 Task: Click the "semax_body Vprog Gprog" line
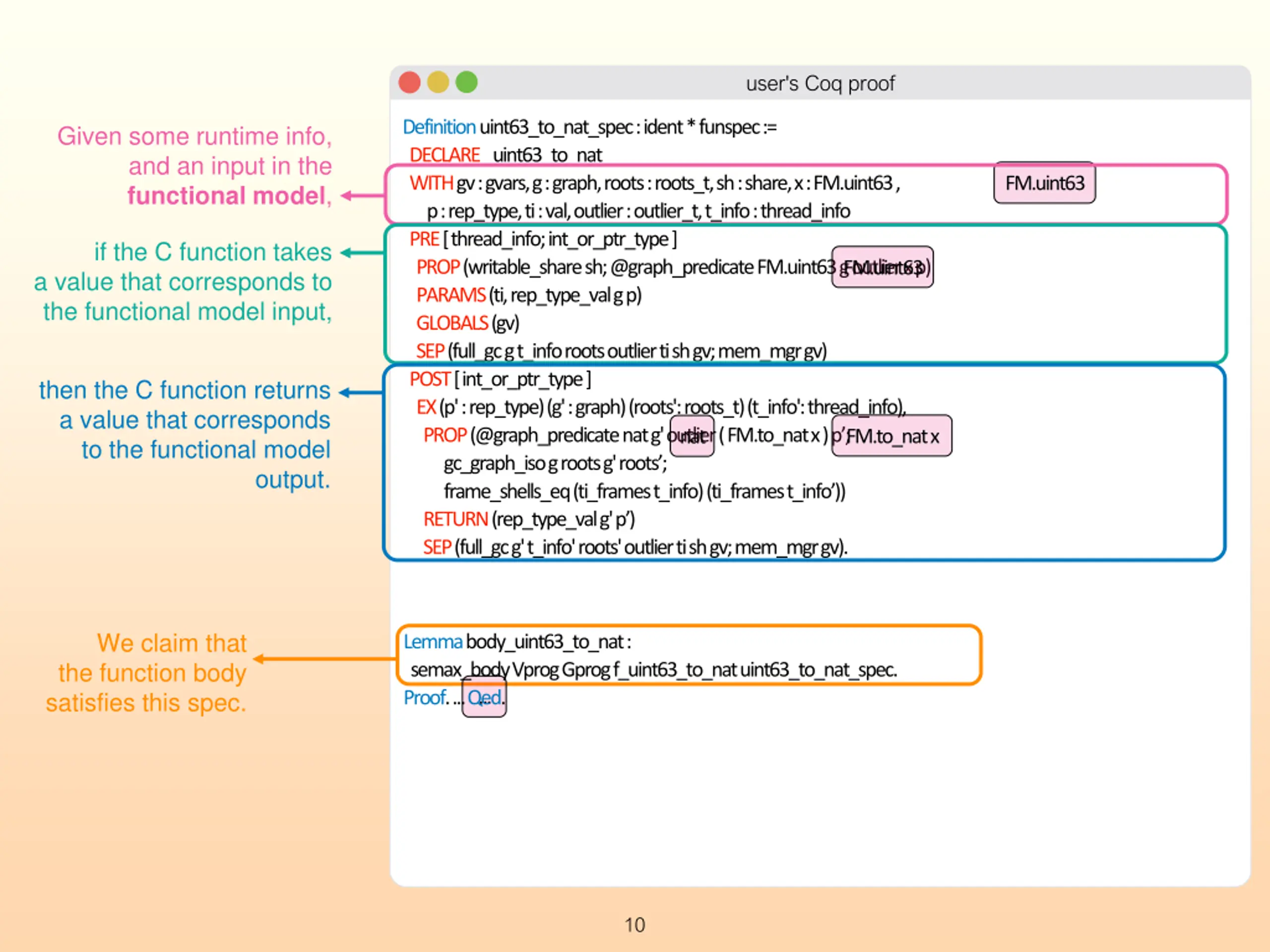click(x=653, y=670)
